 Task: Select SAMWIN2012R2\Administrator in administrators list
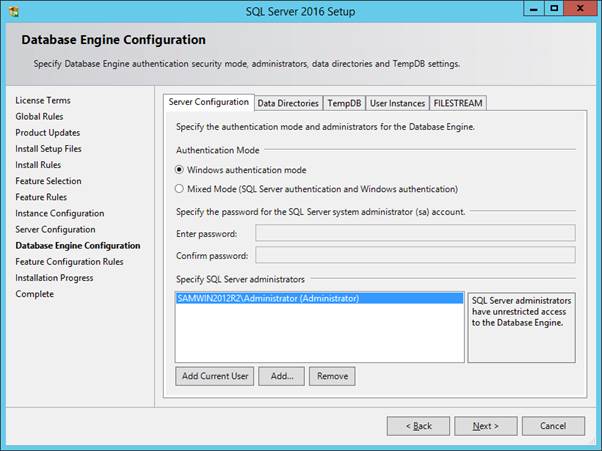319,298
